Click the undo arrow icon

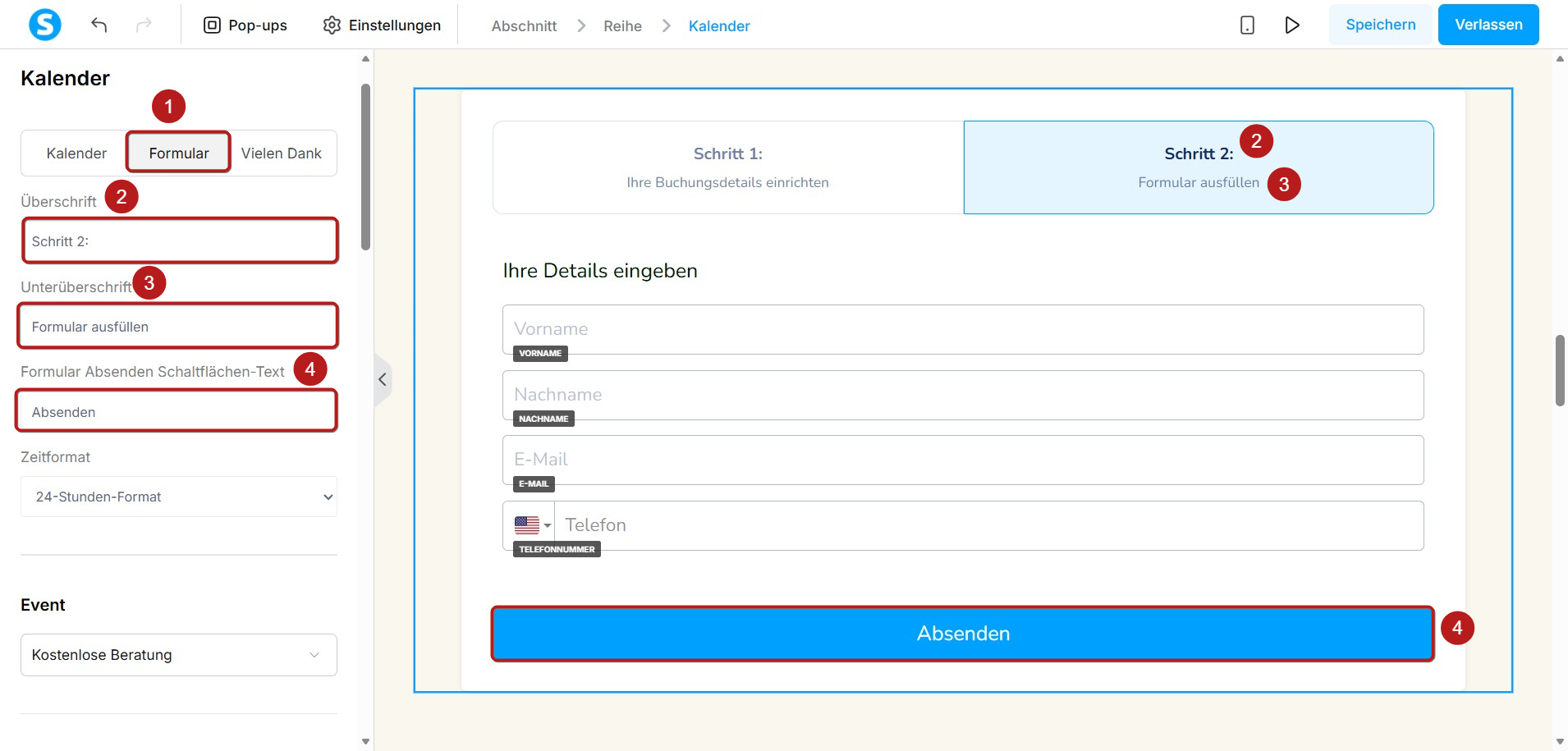[99, 25]
